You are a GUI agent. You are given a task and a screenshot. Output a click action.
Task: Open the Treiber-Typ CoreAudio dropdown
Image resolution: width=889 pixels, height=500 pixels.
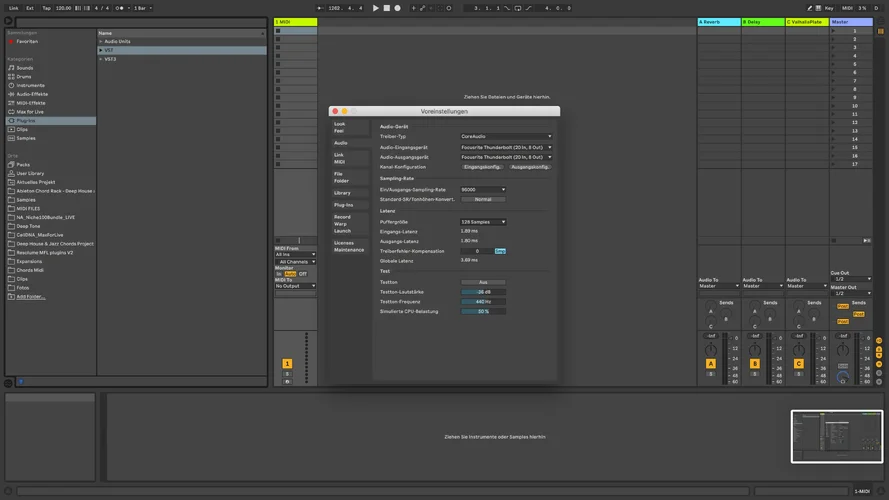click(506, 136)
